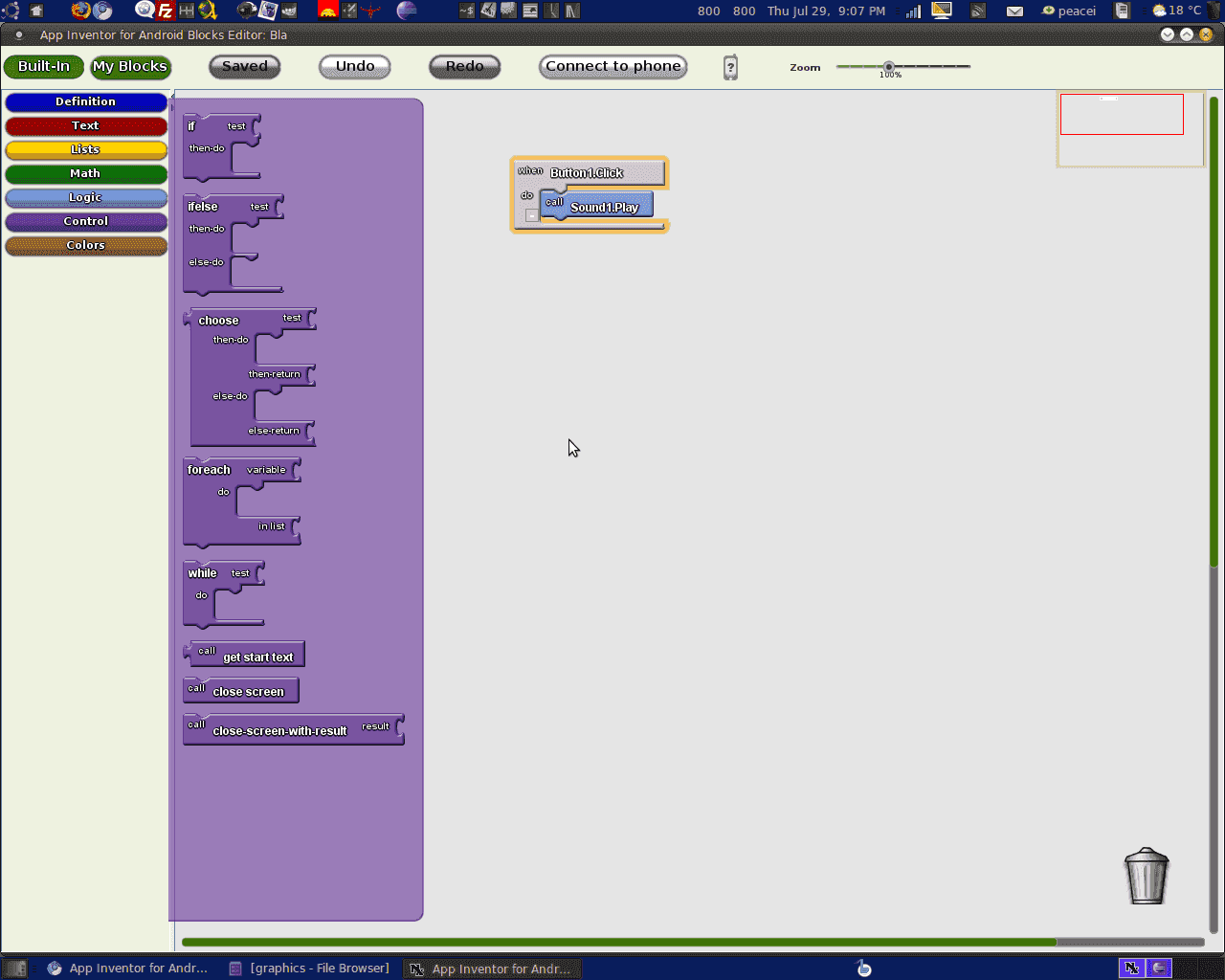
Task: Click the mail envelope tray icon
Action: (x=1014, y=11)
